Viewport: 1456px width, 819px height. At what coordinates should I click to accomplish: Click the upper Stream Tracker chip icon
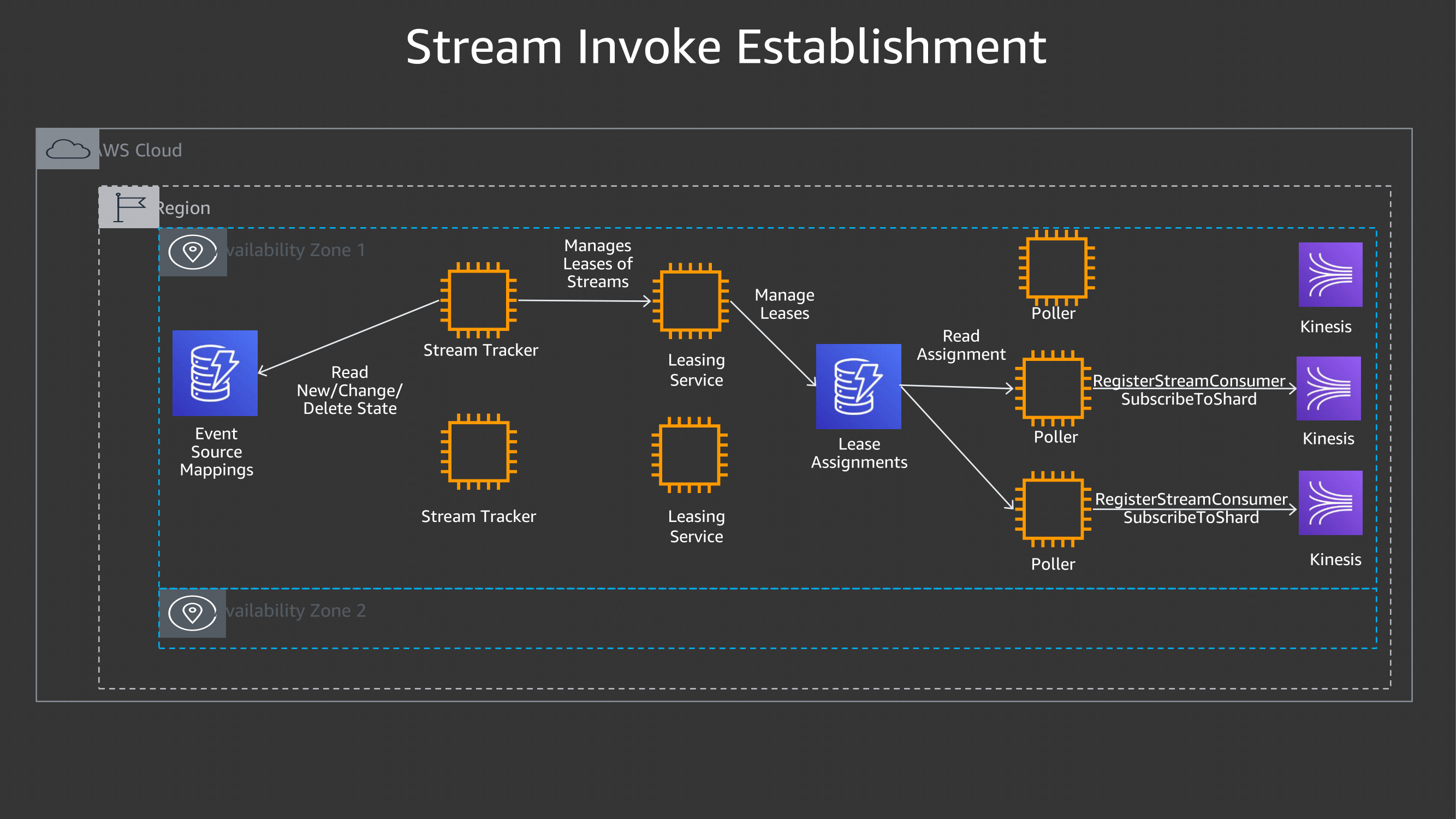(x=479, y=301)
